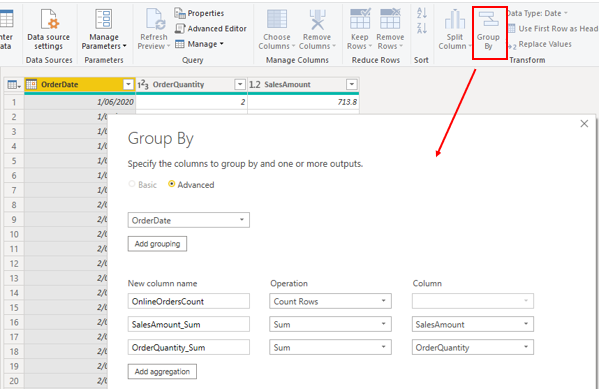Viewport: 601px width, 389px height.
Task: Open Manage Parameters dropdown arrow
Action: click(x=125, y=46)
